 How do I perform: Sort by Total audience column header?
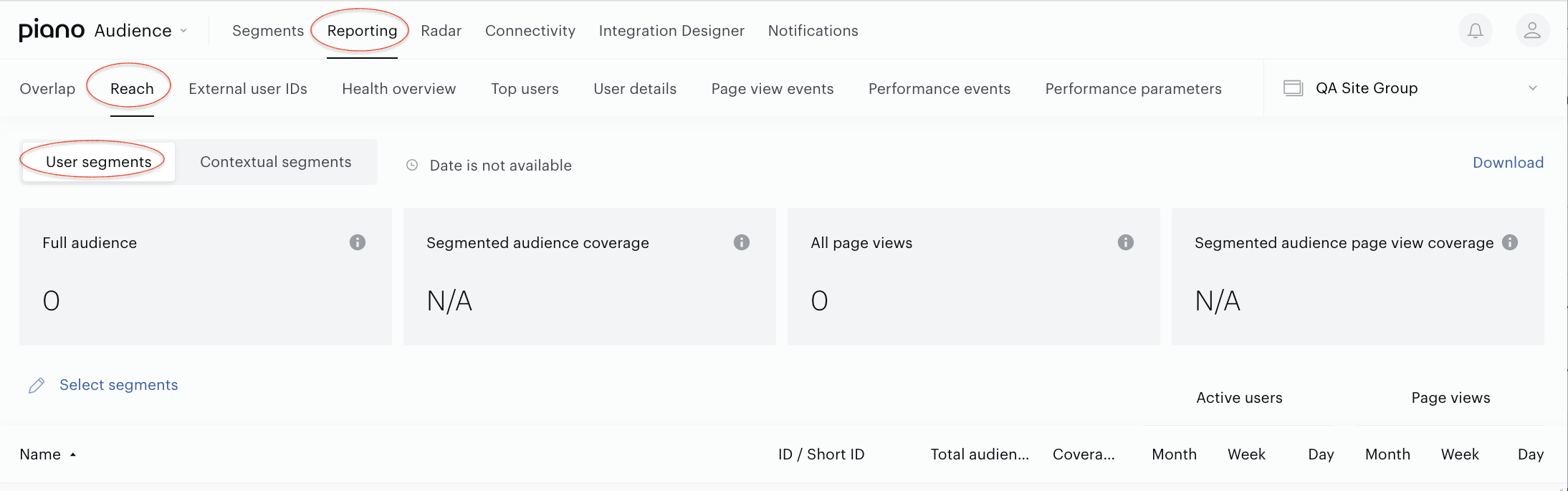(980, 454)
